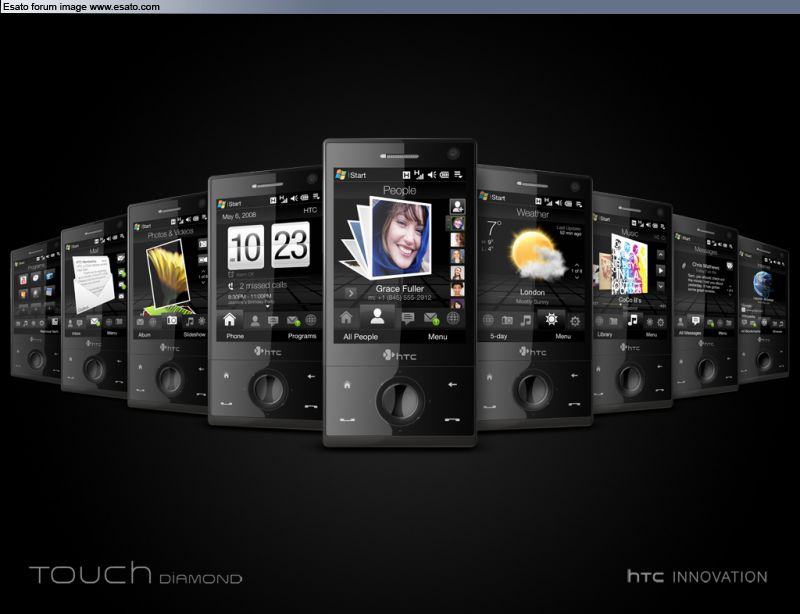This screenshot has width=800, height=614.
Task: Open the envelope letter on Mail phone
Action: tap(93, 284)
